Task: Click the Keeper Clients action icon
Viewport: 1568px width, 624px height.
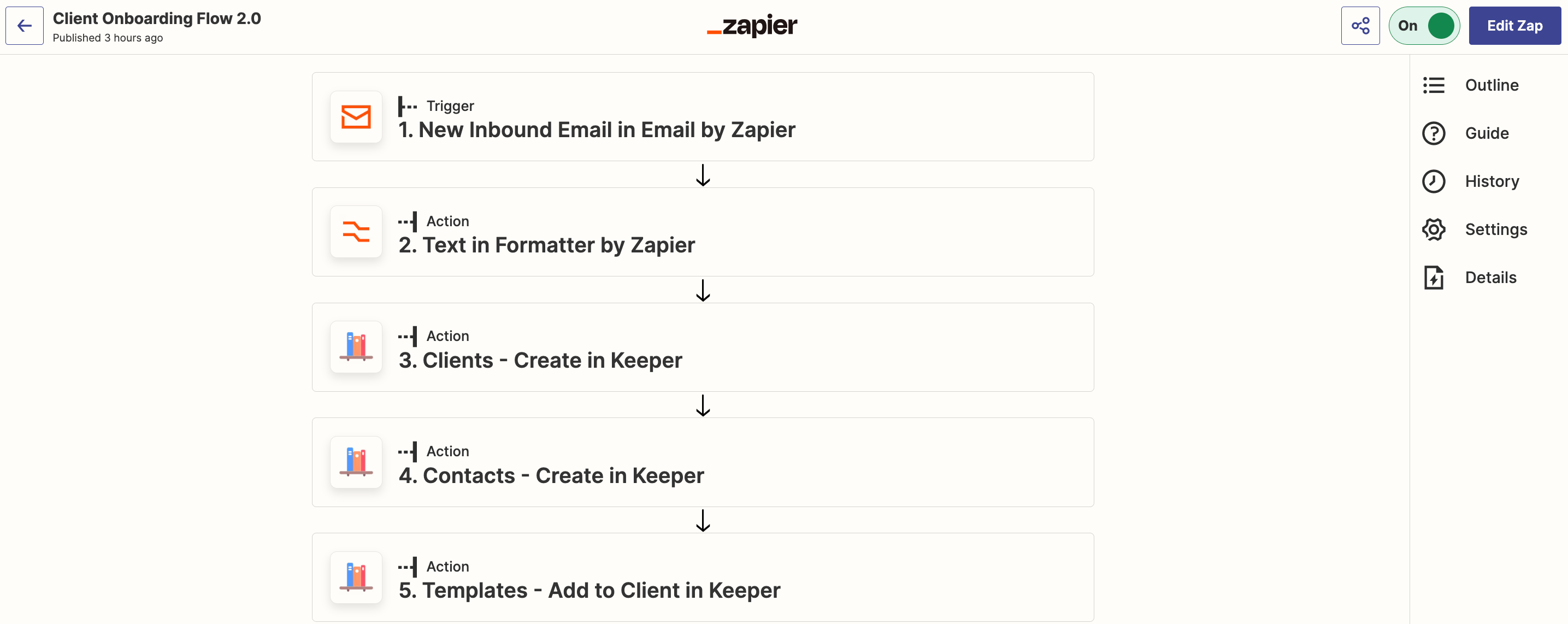Action: [356, 349]
